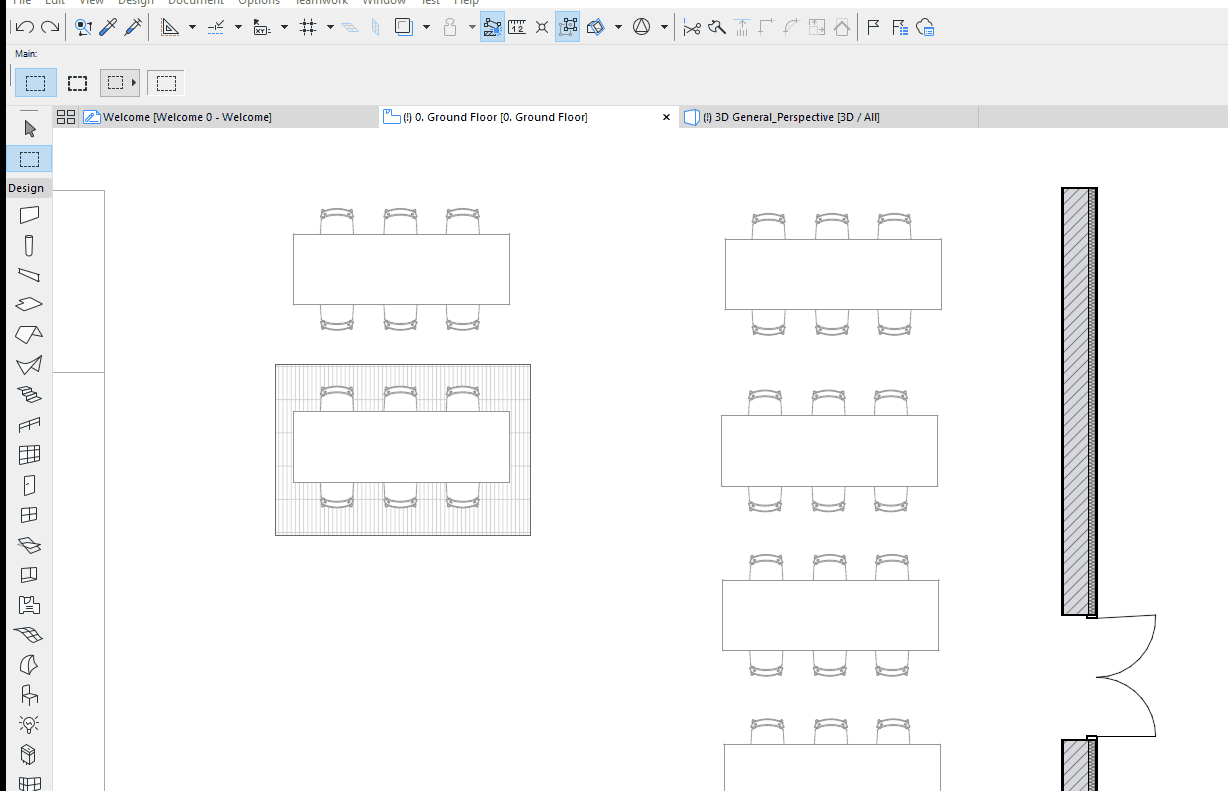The width and height of the screenshot is (1228, 791).
Task: Click the Split scissors icon
Action: (691, 28)
